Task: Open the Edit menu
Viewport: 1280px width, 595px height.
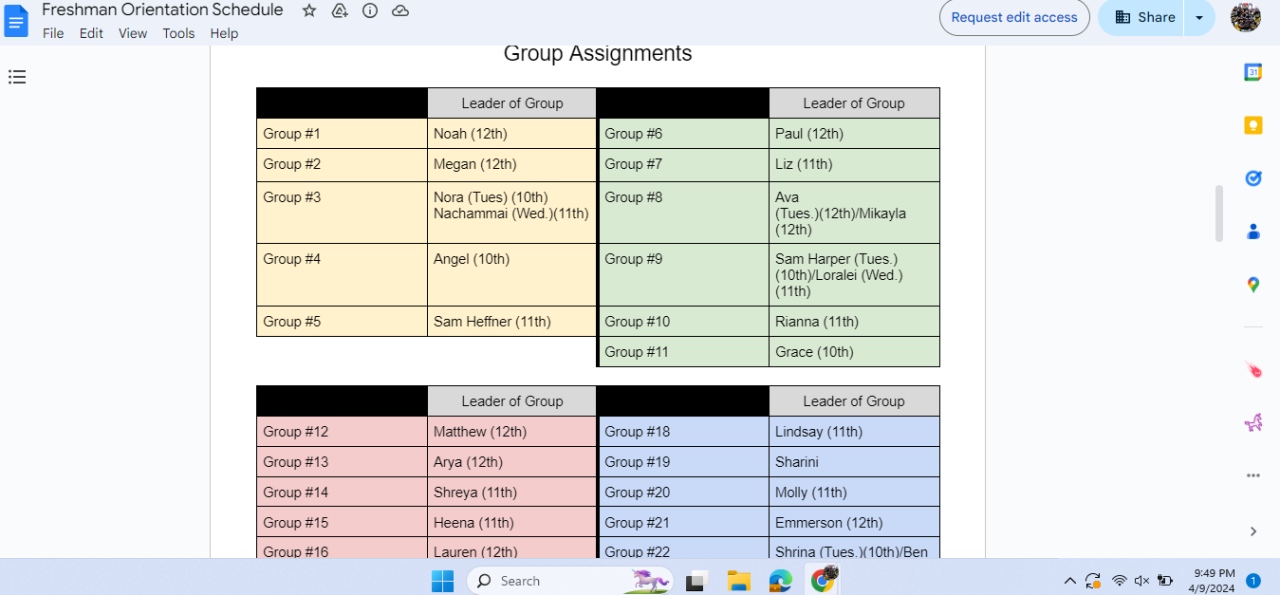Action: [91, 33]
